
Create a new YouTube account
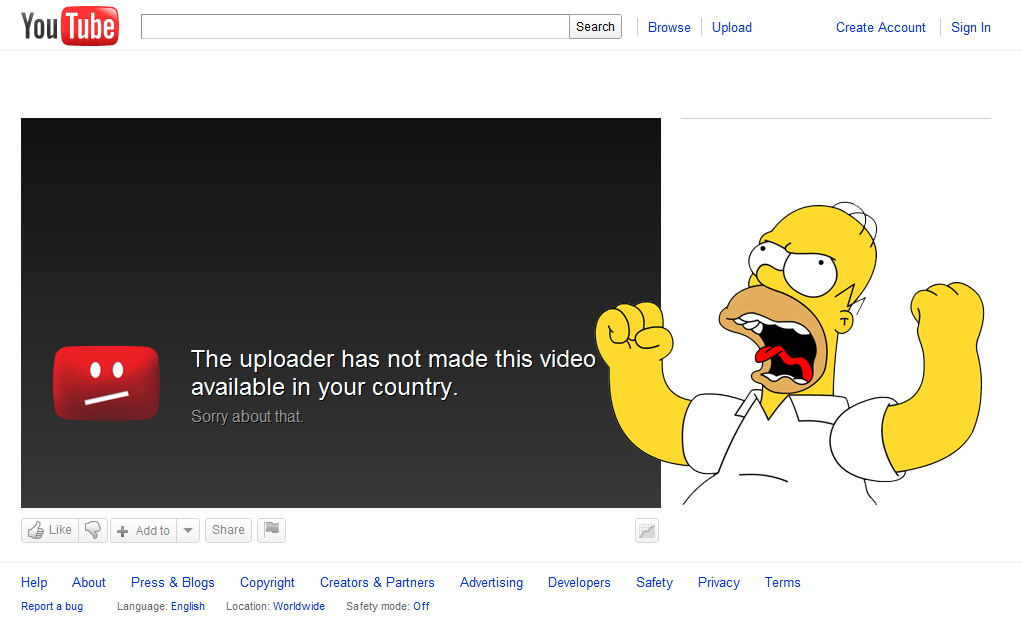point(880,27)
